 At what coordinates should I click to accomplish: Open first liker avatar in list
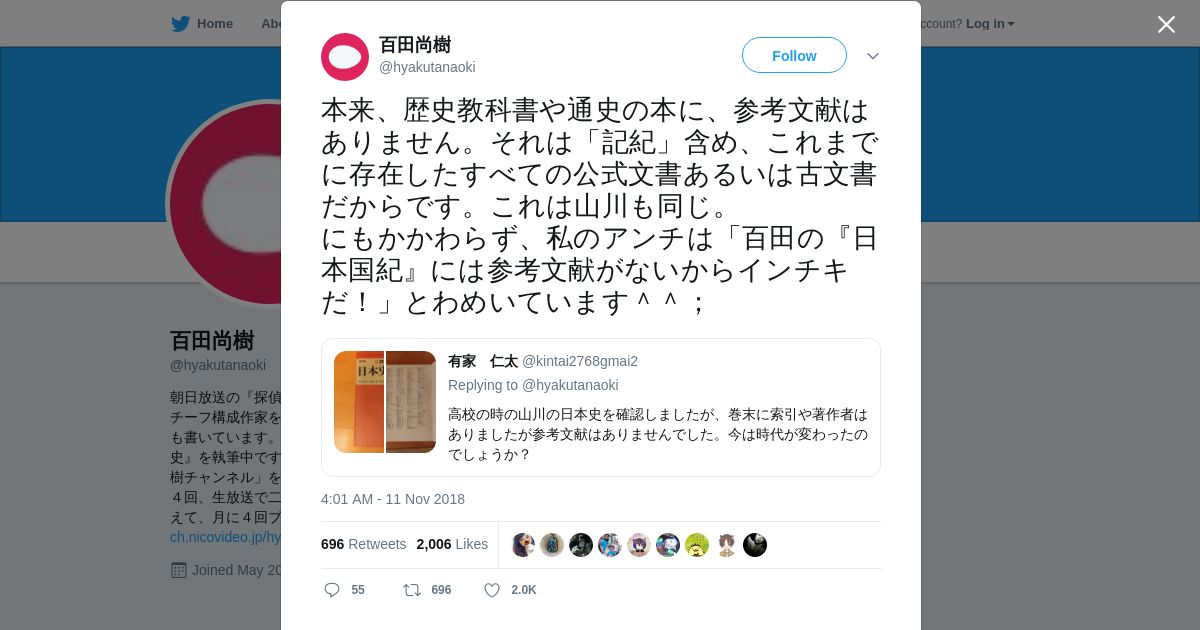point(523,545)
